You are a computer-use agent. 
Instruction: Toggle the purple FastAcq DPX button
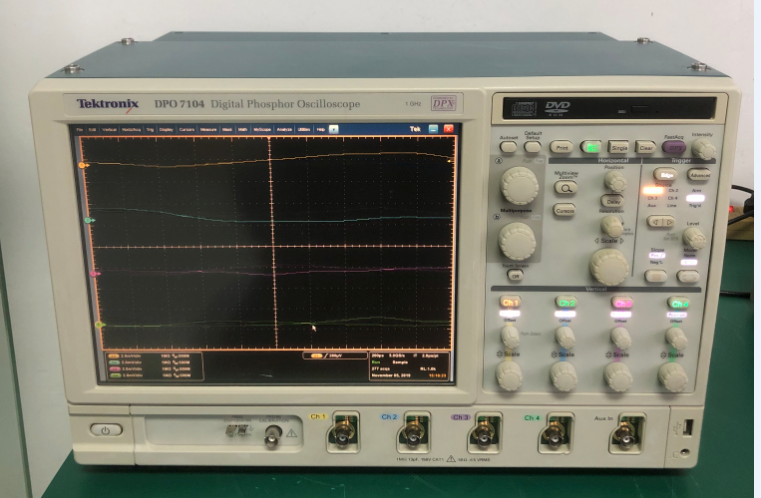[x=674, y=148]
